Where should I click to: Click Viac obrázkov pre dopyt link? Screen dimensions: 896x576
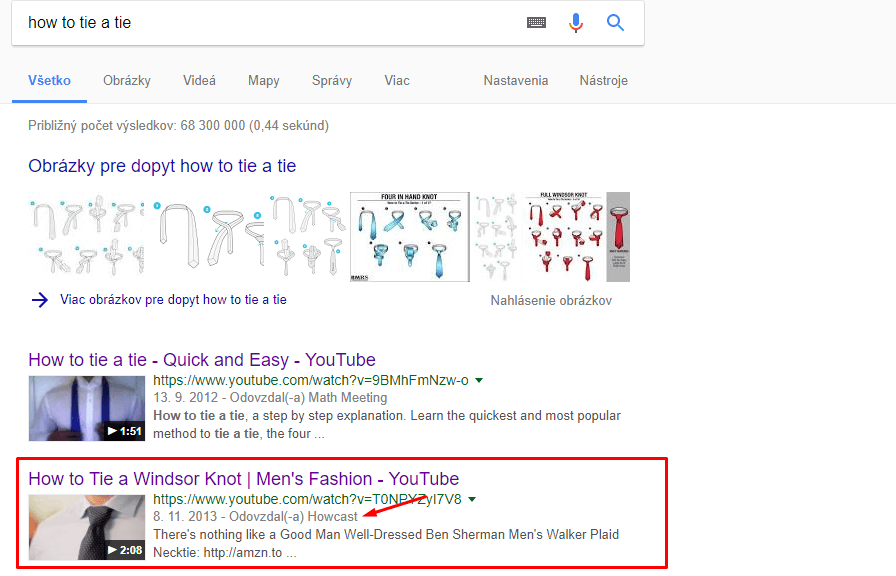pyautogui.click(x=173, y=300)
